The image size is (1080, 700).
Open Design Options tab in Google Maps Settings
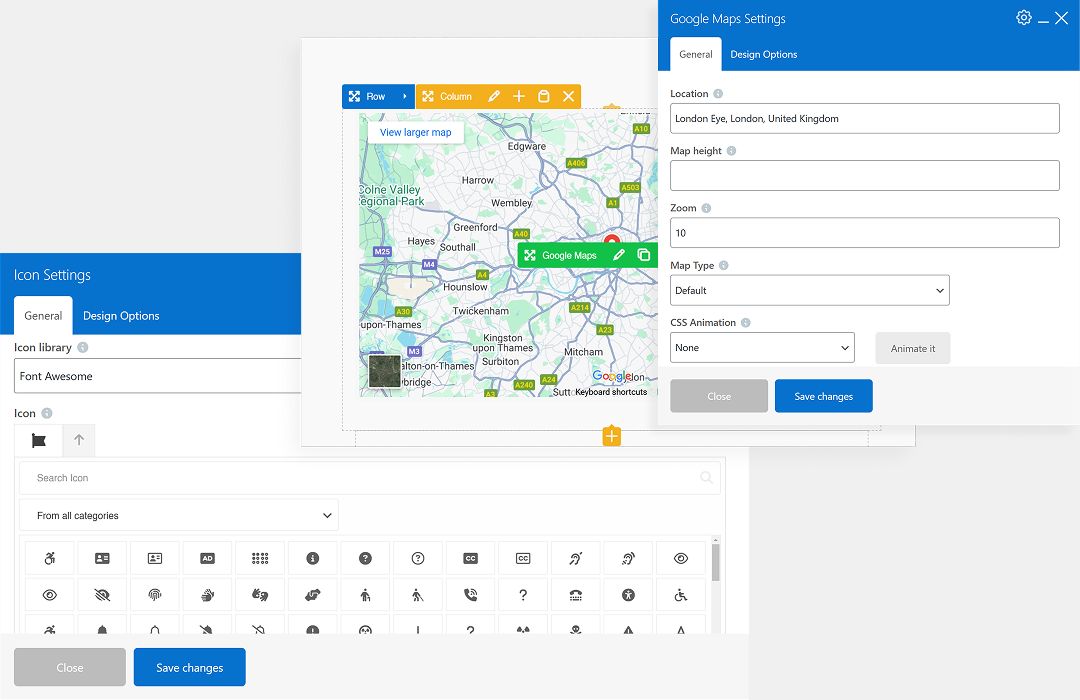coord(763,55)
